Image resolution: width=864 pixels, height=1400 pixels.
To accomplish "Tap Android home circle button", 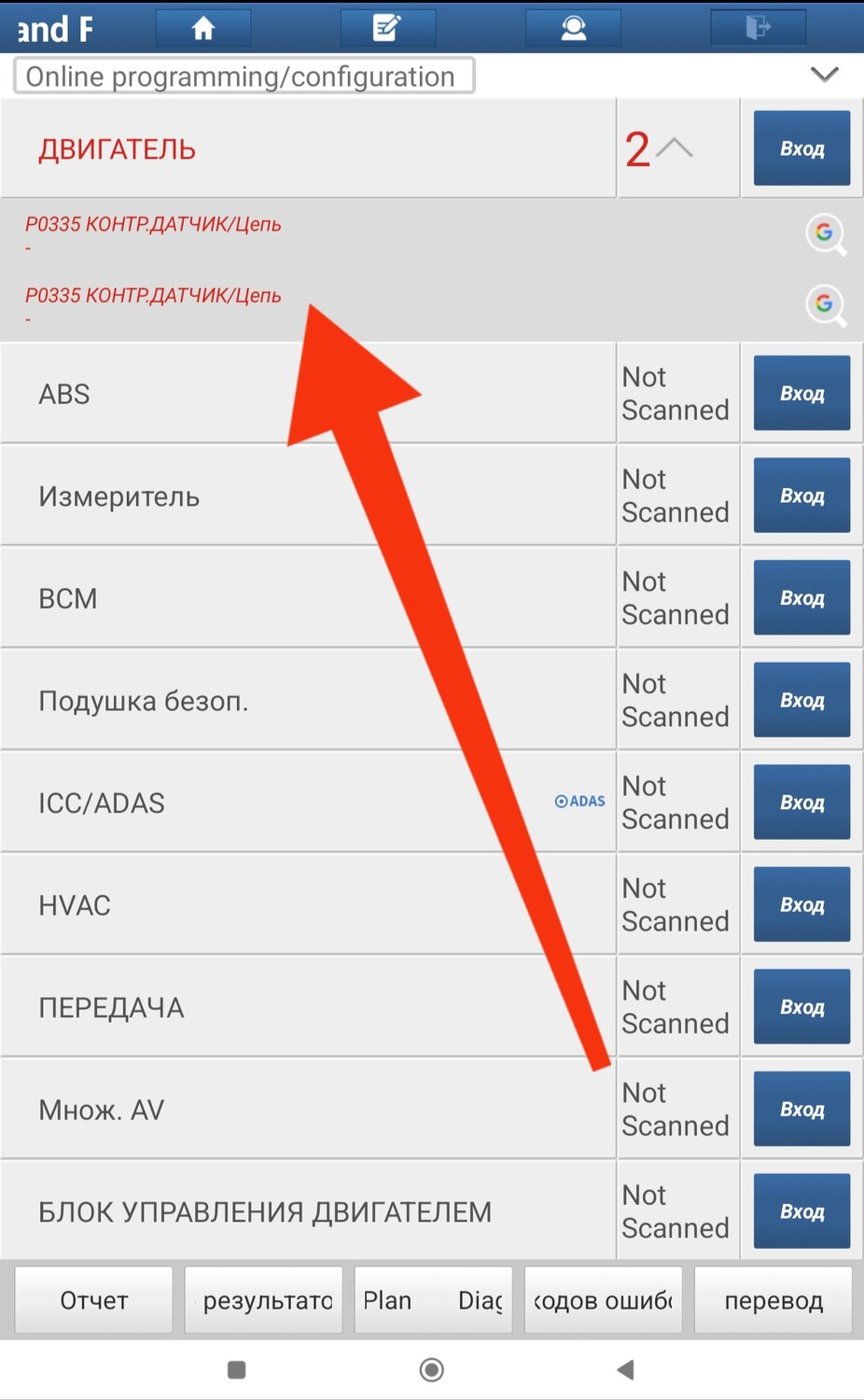I will [431, 1369].
